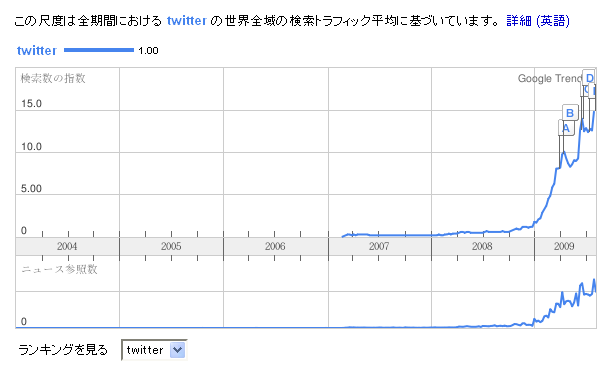Click the 2007 year band
The image size is (613, 374).
(379, 246)
